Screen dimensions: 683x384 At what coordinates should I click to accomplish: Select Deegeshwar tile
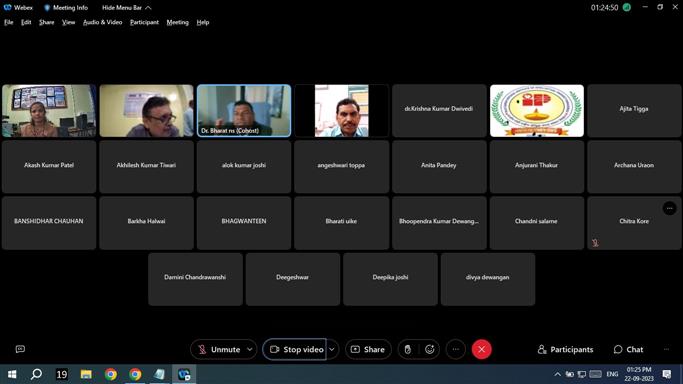pos(293,279)
